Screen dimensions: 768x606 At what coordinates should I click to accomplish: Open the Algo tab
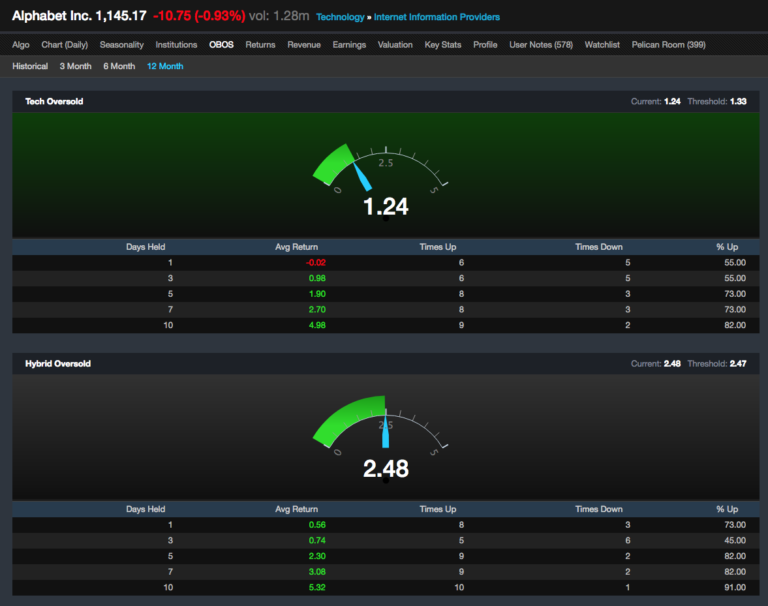click(x=21, y=45)
